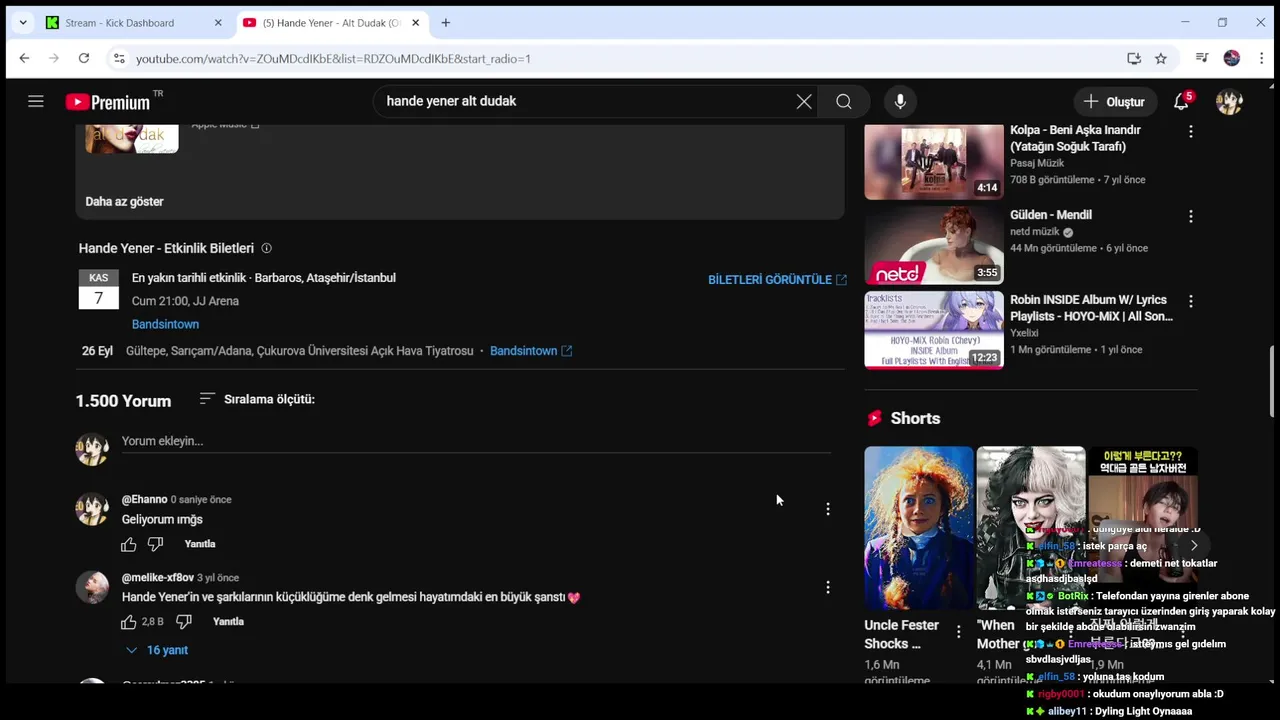The height and width of the screenshot is (720, 1280).
Task: Grab the page vertical scrollbar thumb
Action: coord(1273,381)
